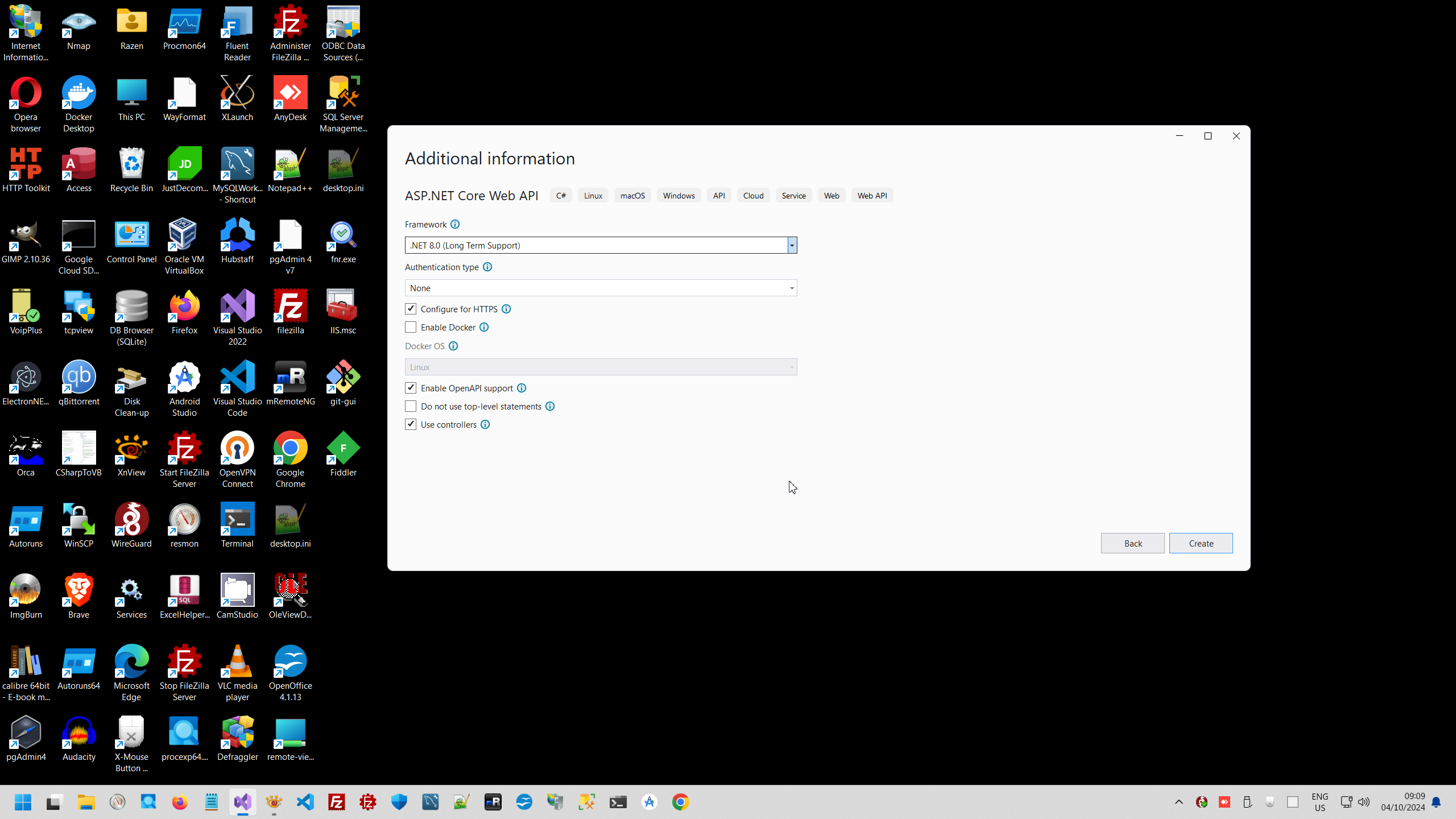
Task: Click info icon next to Enable OpenAPI support
Action: [522, 388]
